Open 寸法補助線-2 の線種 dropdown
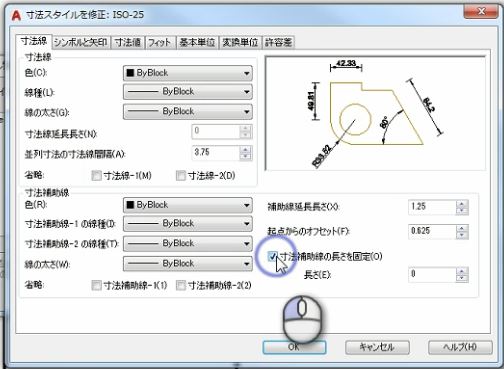 click(188, 243)
